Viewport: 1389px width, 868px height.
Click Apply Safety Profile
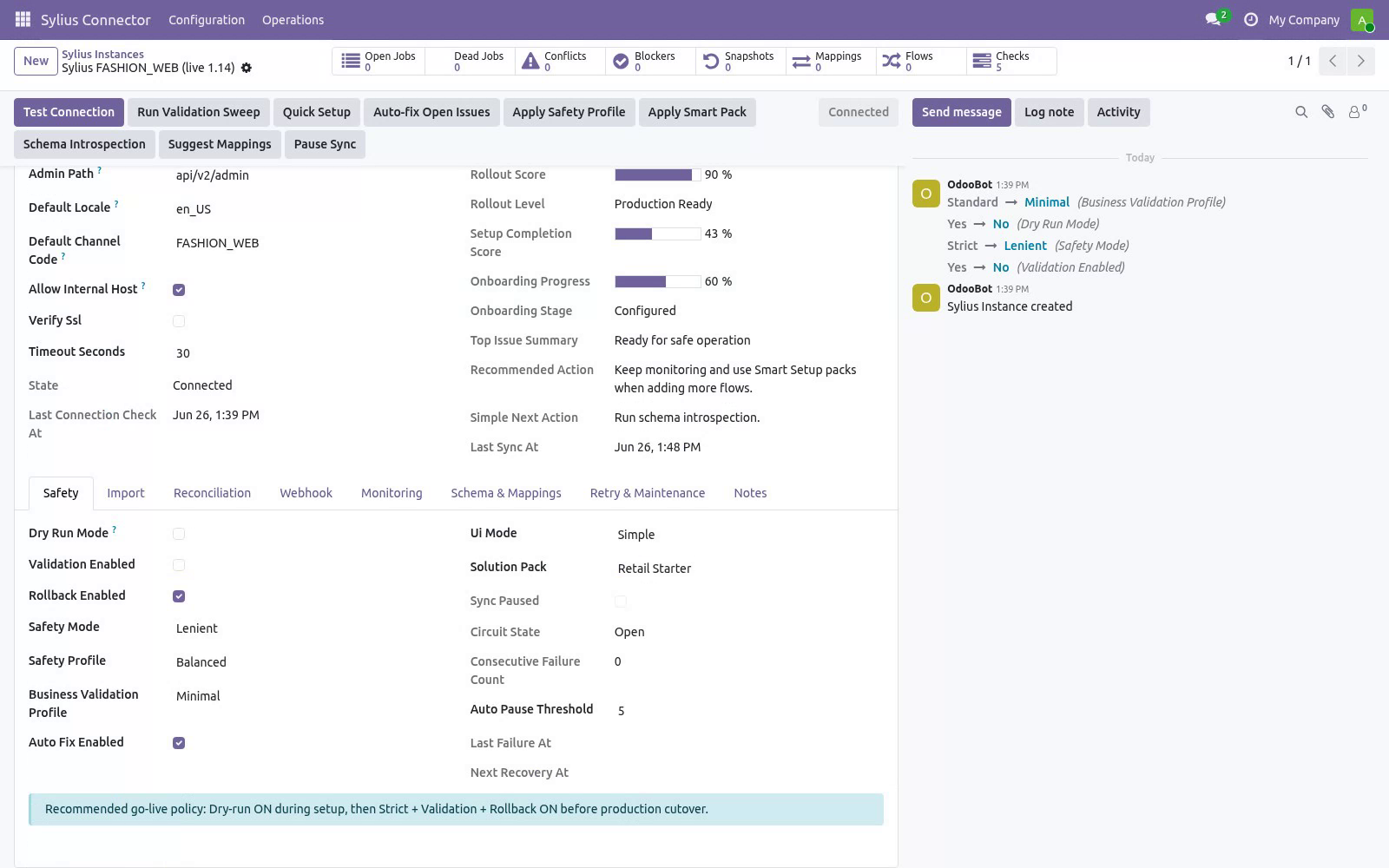[569, 112]
